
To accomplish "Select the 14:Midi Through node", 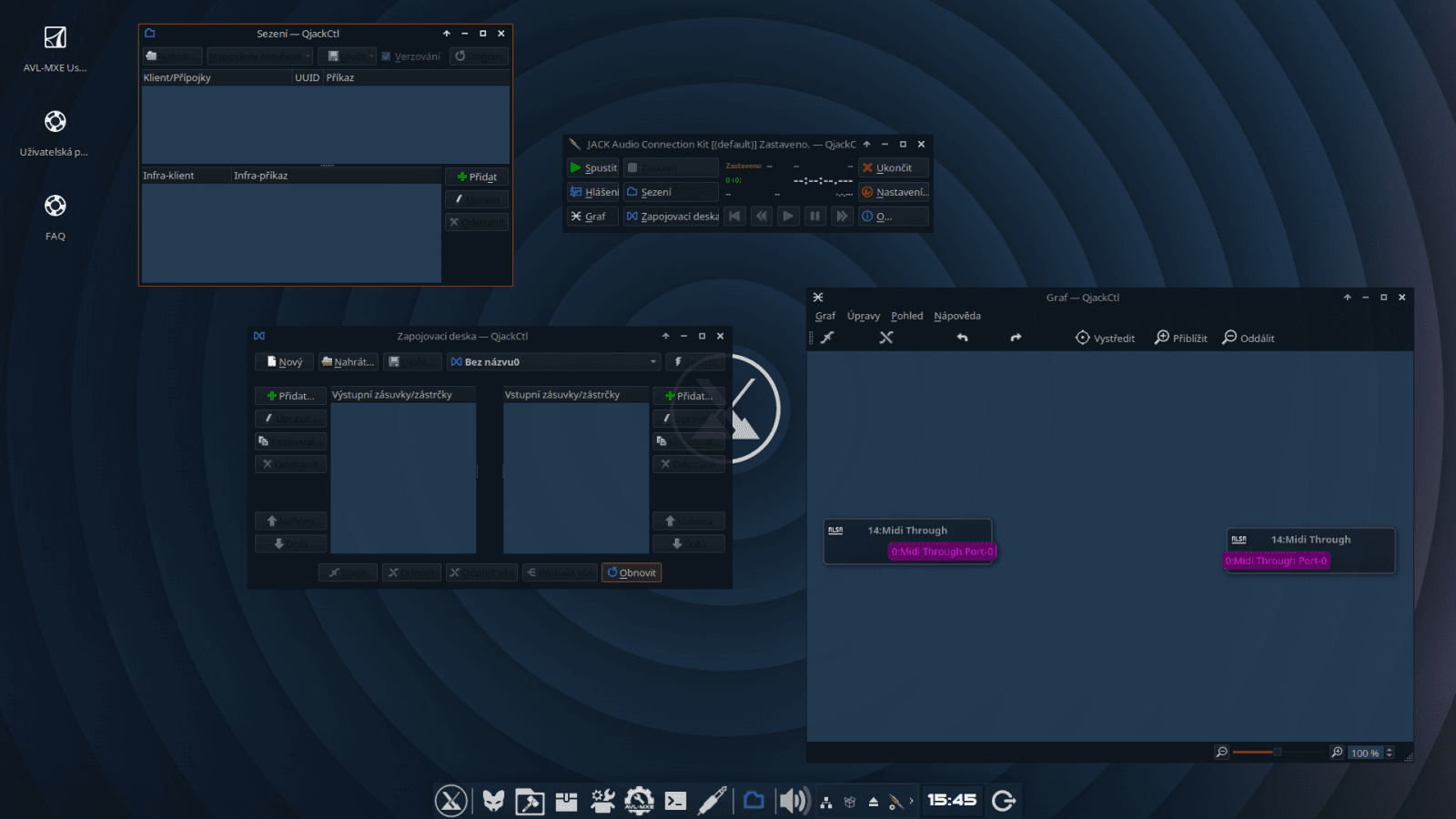I will 907,531.
